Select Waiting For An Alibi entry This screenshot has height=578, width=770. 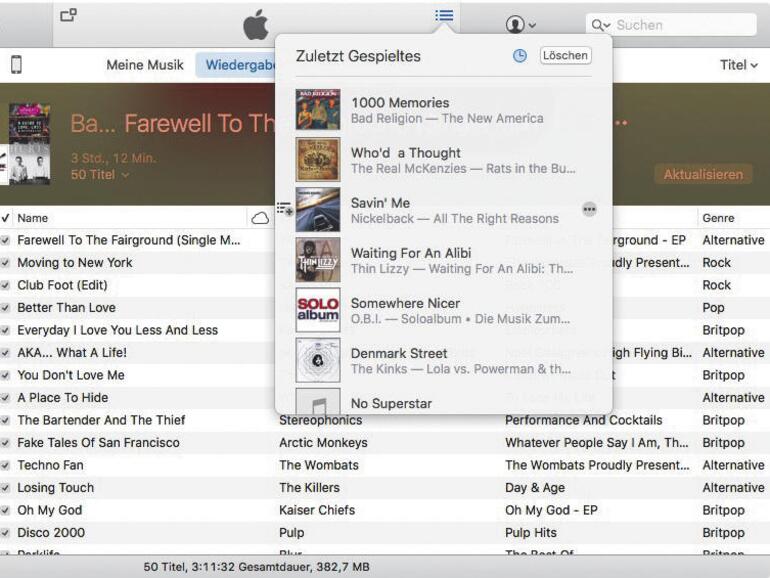coord(443,260)
